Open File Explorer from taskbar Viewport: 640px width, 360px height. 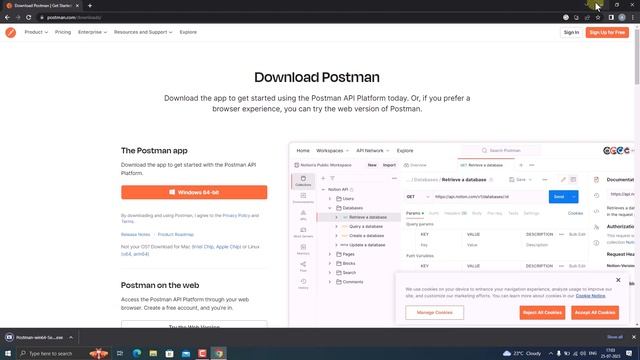pos(153,353)
